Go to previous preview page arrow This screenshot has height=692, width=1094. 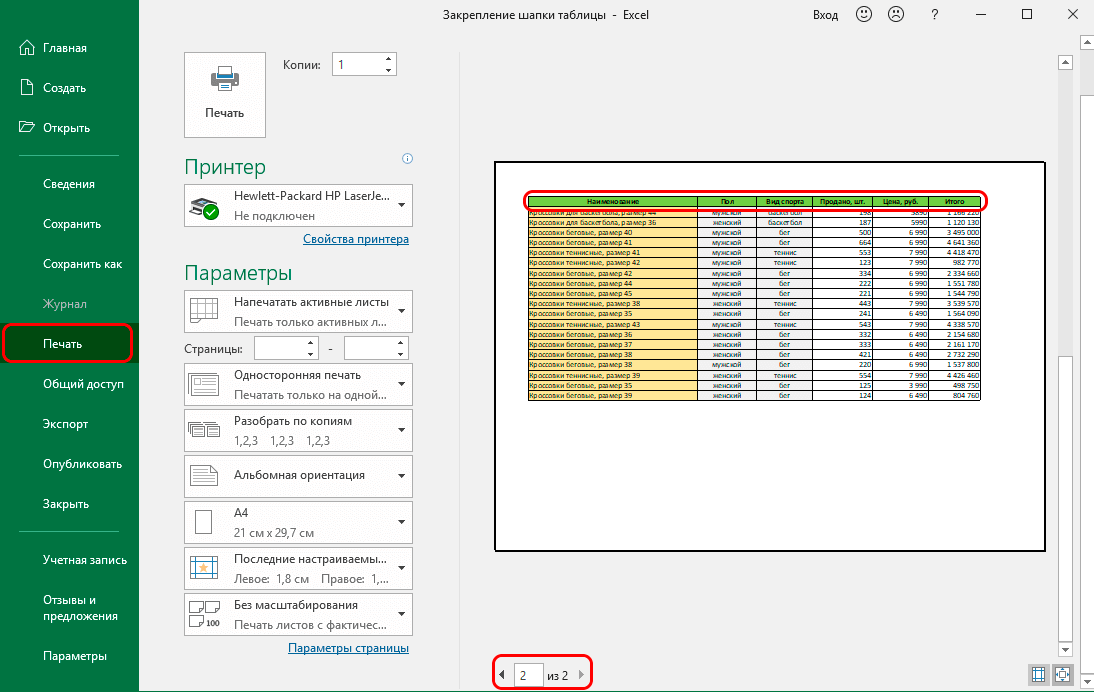coord(502,676)
